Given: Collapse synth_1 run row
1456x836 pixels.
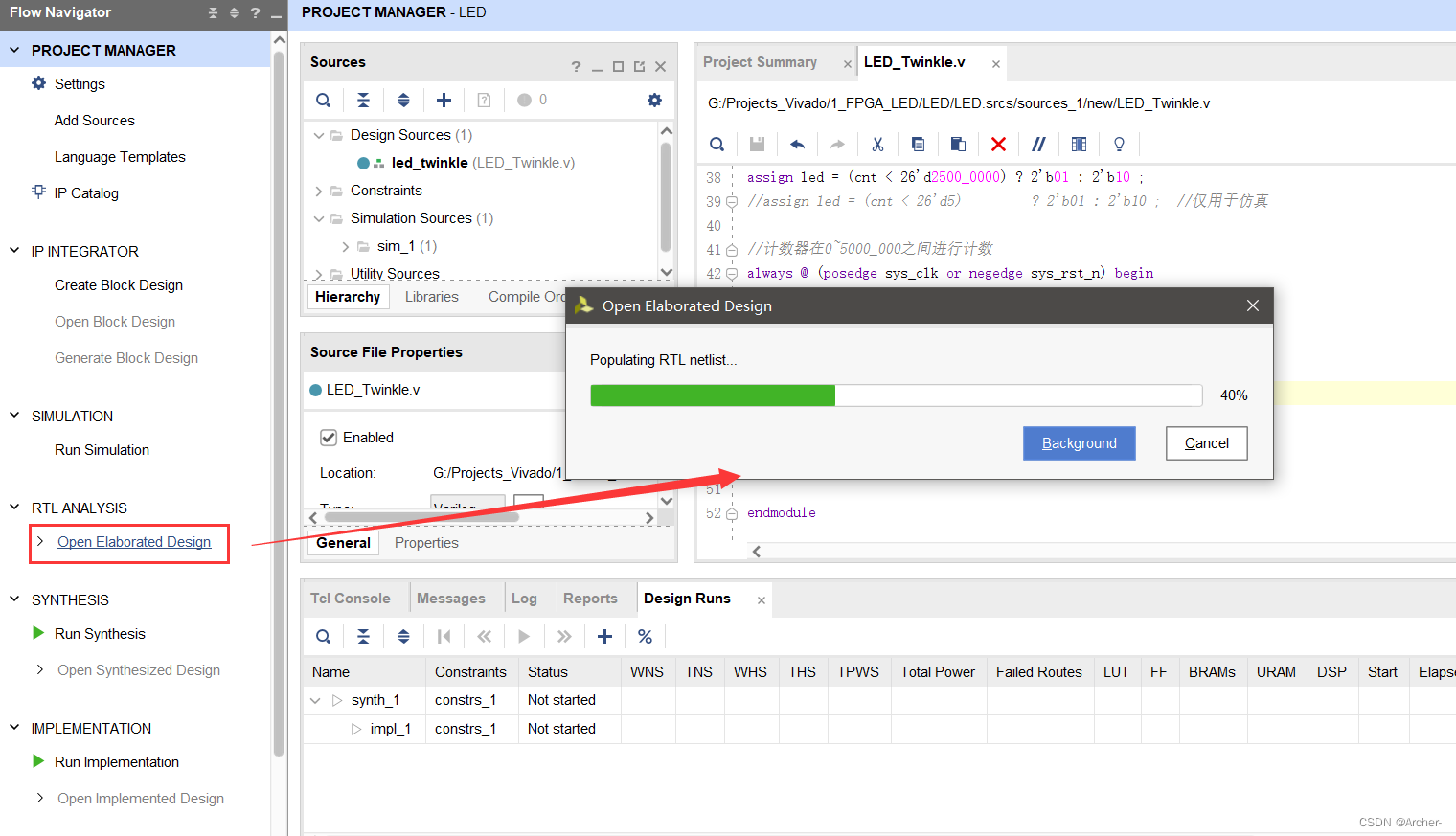Looking at the screenshot, I should pyautogui.click(x=315, y=700).
